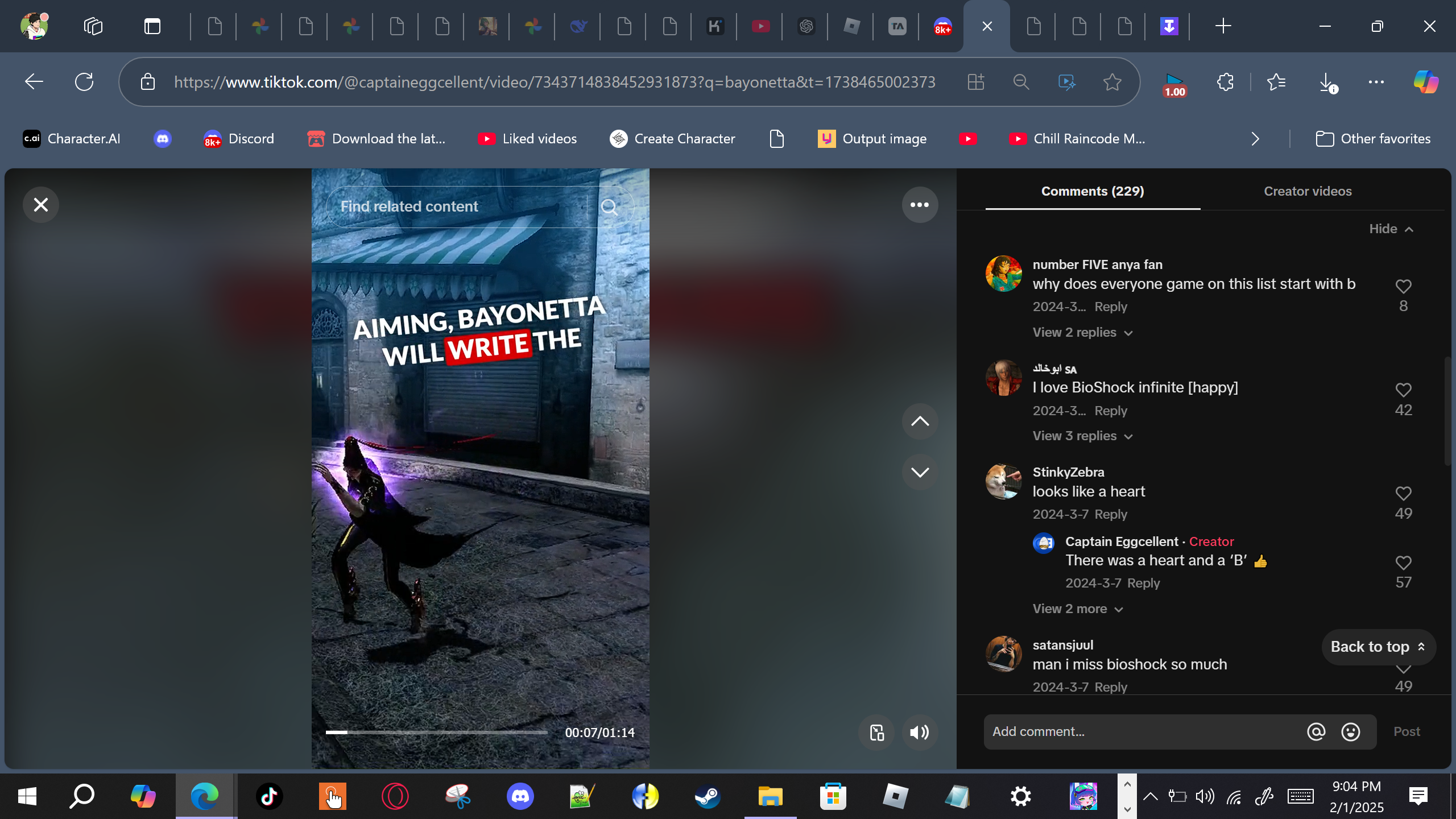Reply to satansjuul's comment
Screen dimensions: 1456x819
1110,687
